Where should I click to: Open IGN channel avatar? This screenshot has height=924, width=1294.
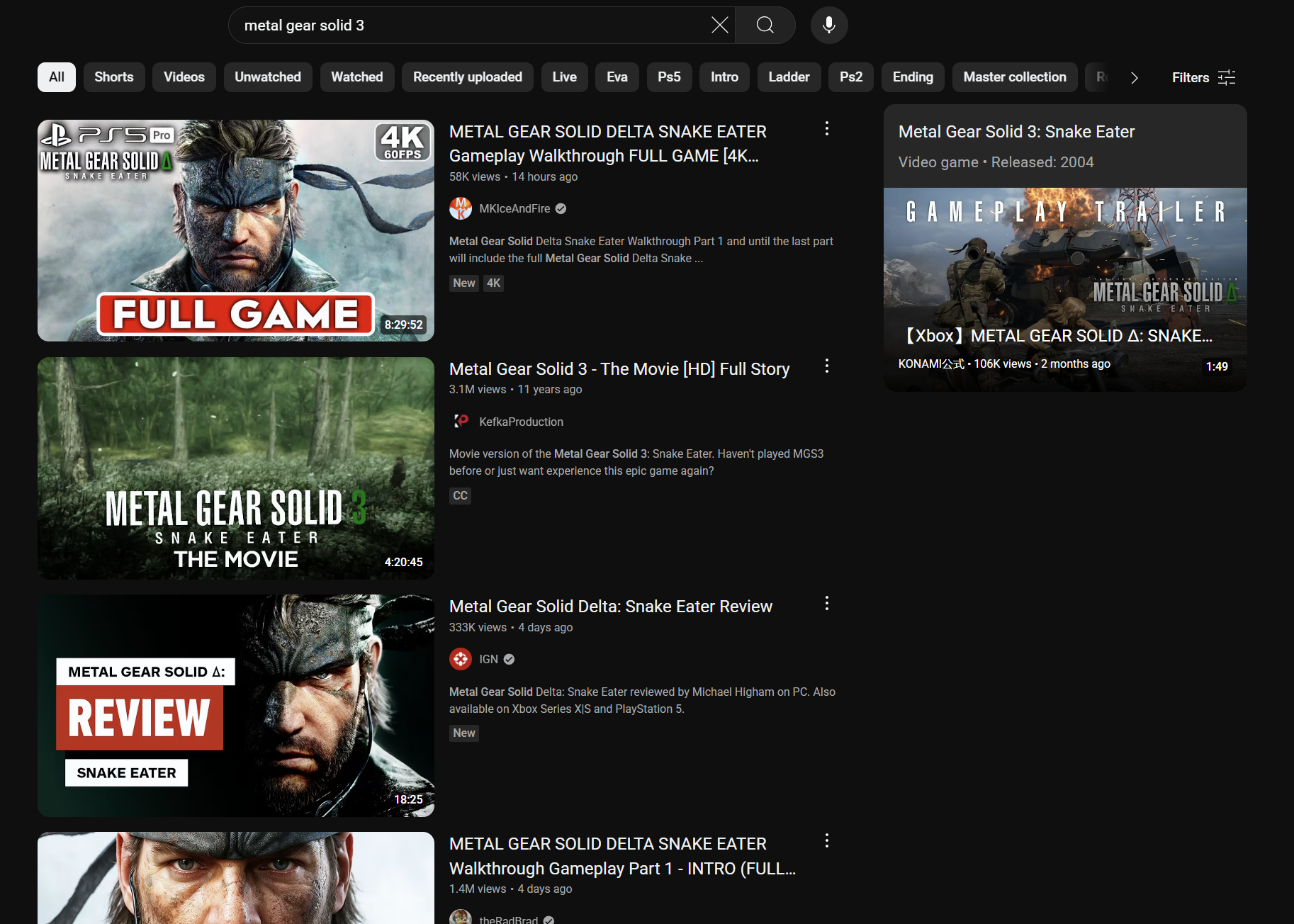(x=461, y=659)
